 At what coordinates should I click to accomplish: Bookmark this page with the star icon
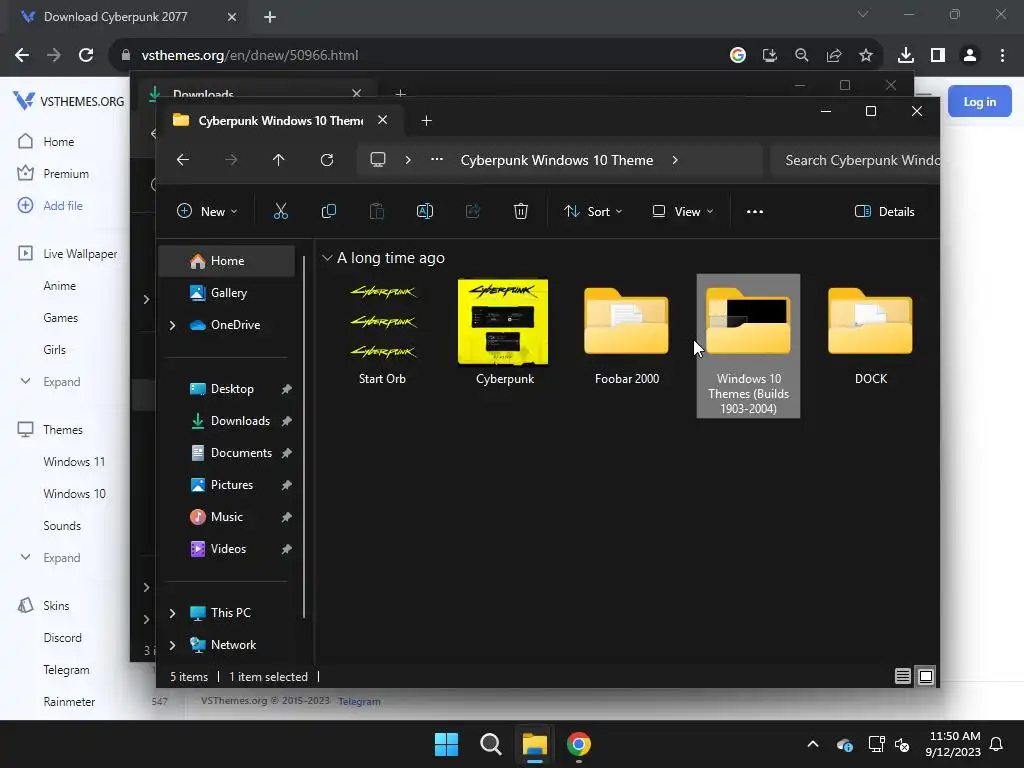pos(865,55)
